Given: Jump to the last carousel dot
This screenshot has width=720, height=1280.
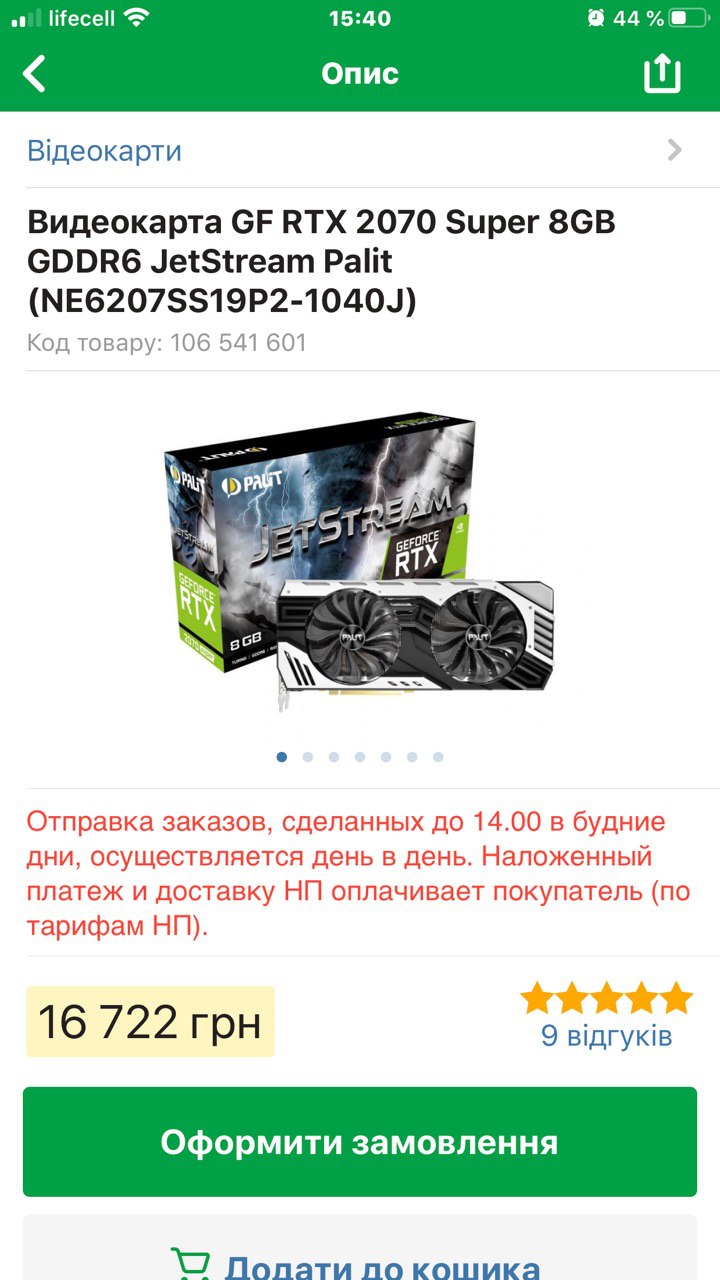Looking at the screenshot, I should coord(438,757).
